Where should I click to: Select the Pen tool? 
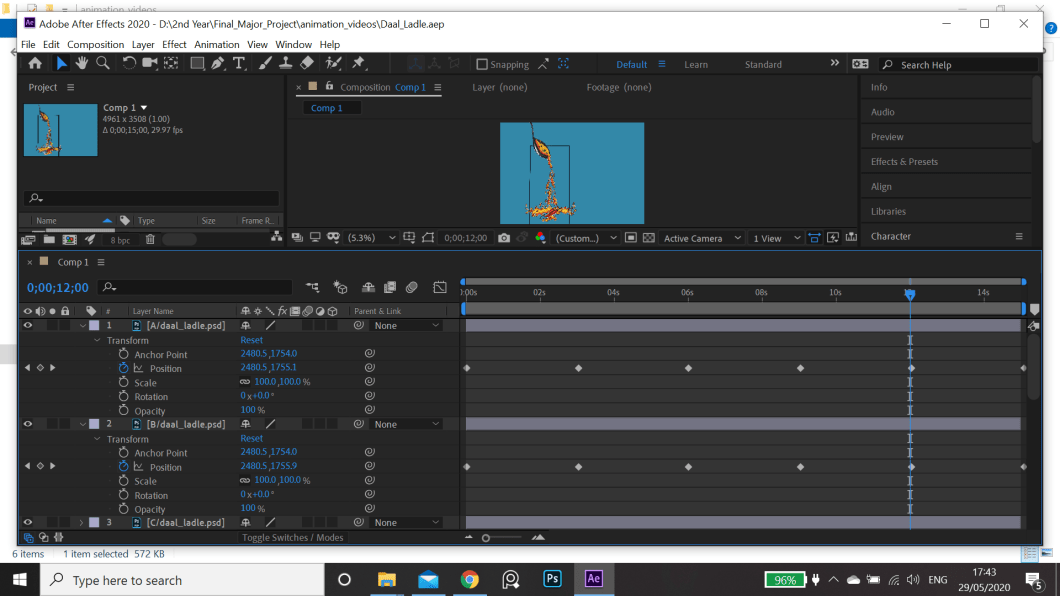218,64
